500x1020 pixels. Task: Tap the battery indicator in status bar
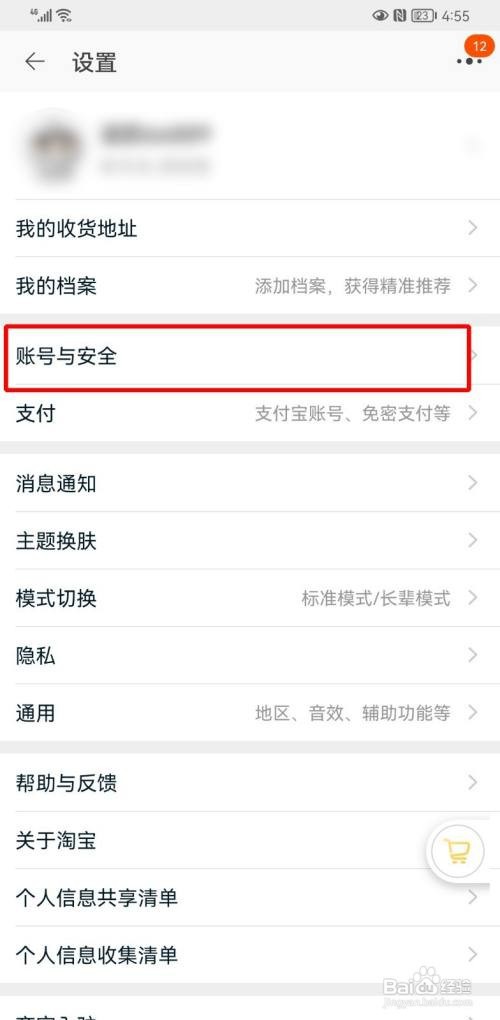[423, 15]
